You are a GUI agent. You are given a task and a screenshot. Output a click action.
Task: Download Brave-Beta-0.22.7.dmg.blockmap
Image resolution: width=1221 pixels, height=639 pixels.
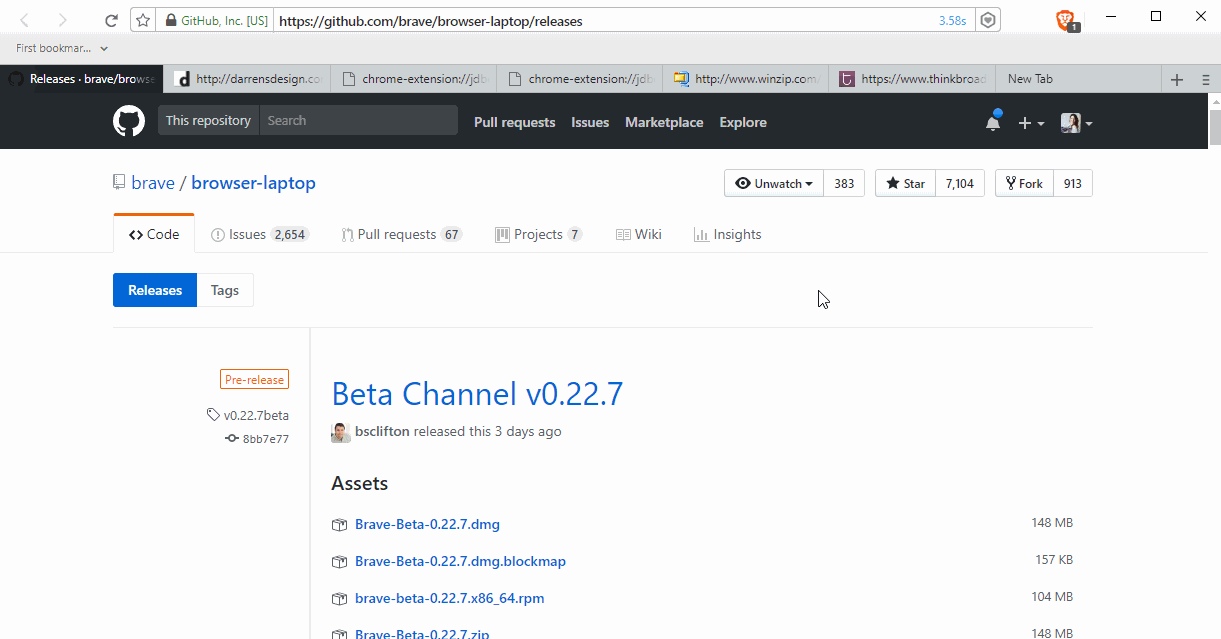click(460, 561)
